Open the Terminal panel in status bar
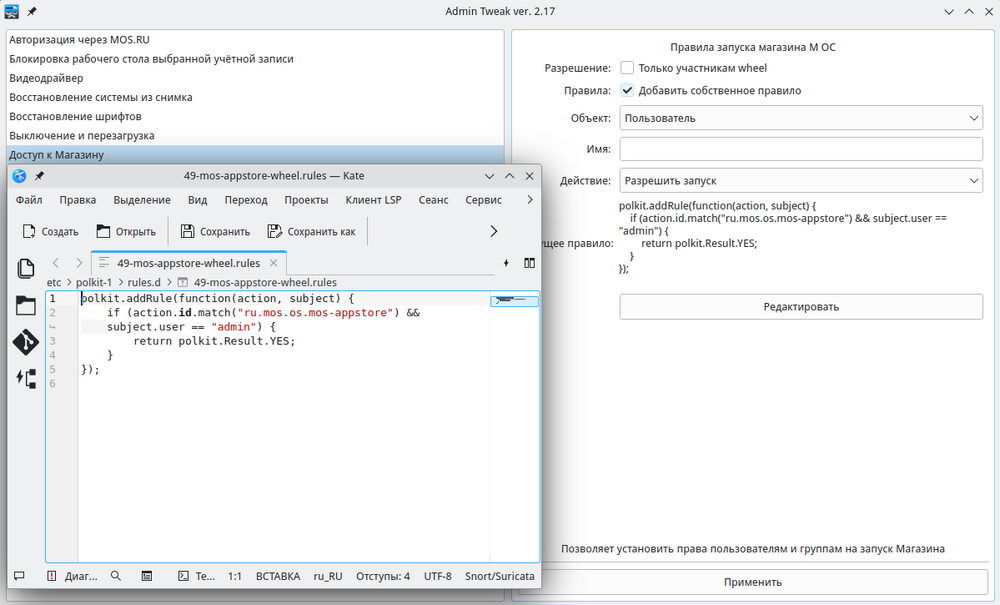Screen dimensions: 1000x605 [196, 576]
